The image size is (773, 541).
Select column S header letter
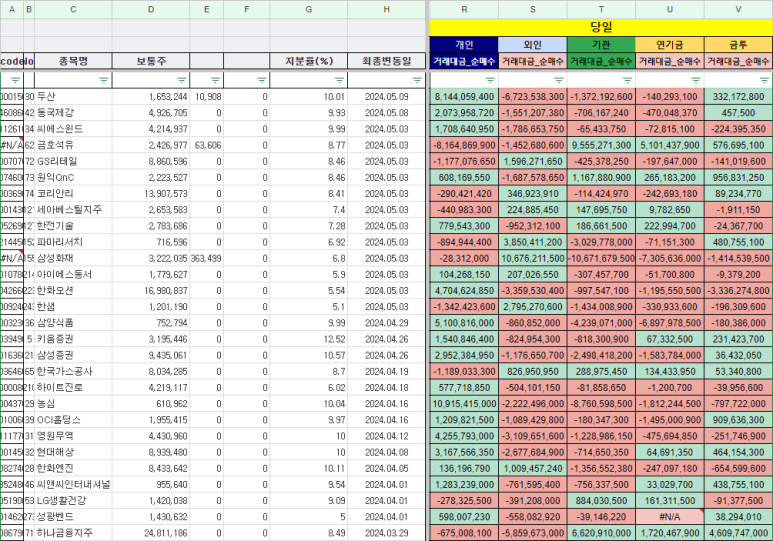tap(532, 9)
